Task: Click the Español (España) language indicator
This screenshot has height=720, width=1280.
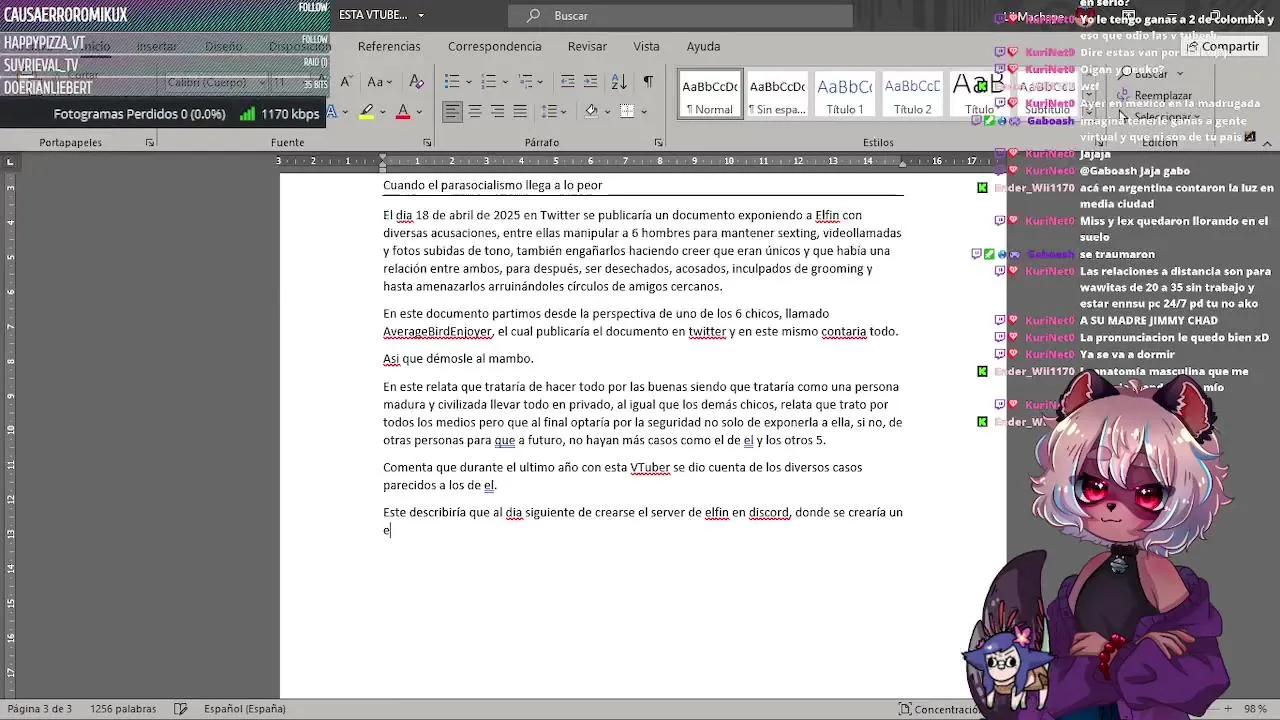Action: 245,709
